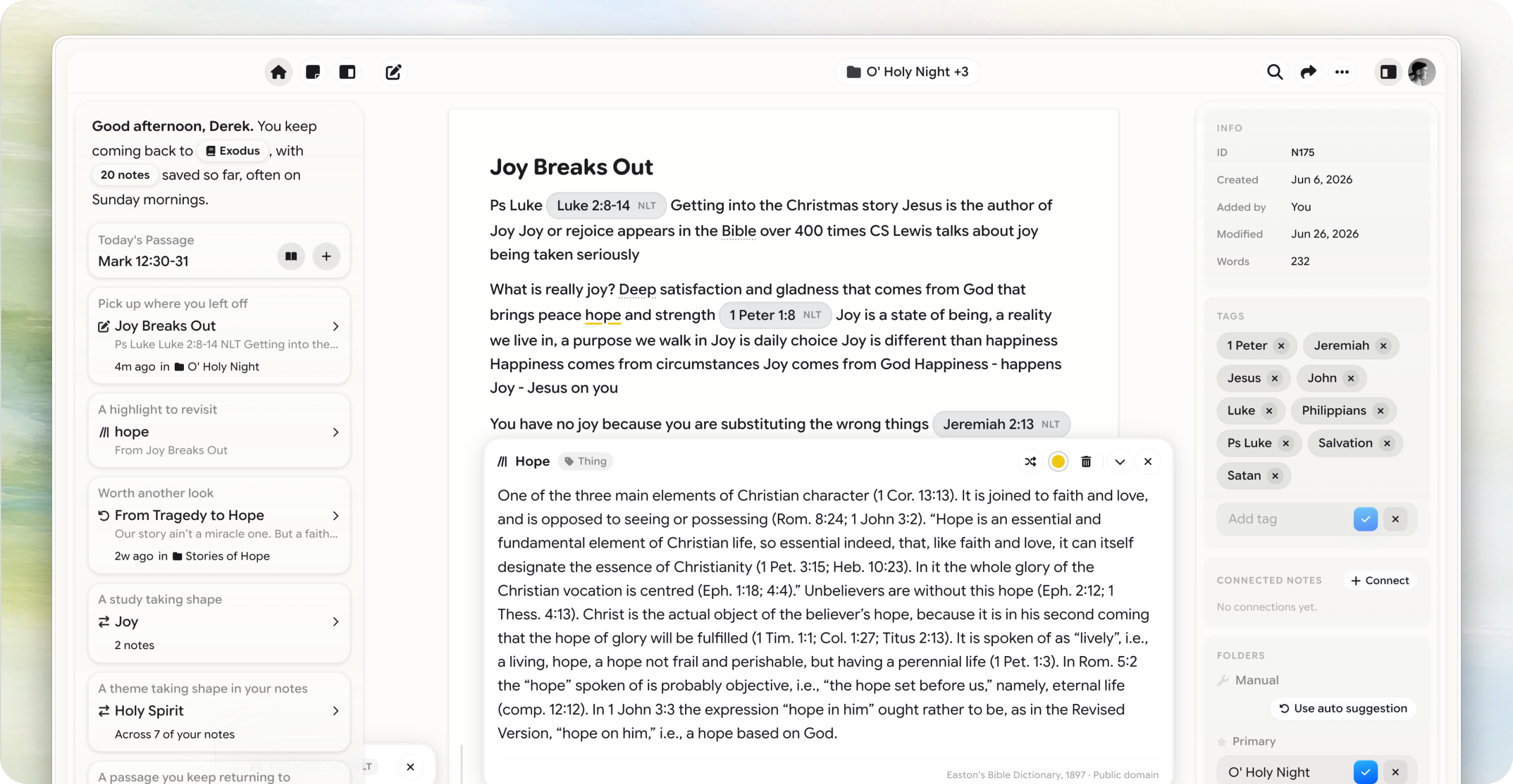Image resolution: width=1513 pixels, height=784 pixels.
Task: Delete the Hope highlight with trash icon
Action: (x=1086, y=462)
